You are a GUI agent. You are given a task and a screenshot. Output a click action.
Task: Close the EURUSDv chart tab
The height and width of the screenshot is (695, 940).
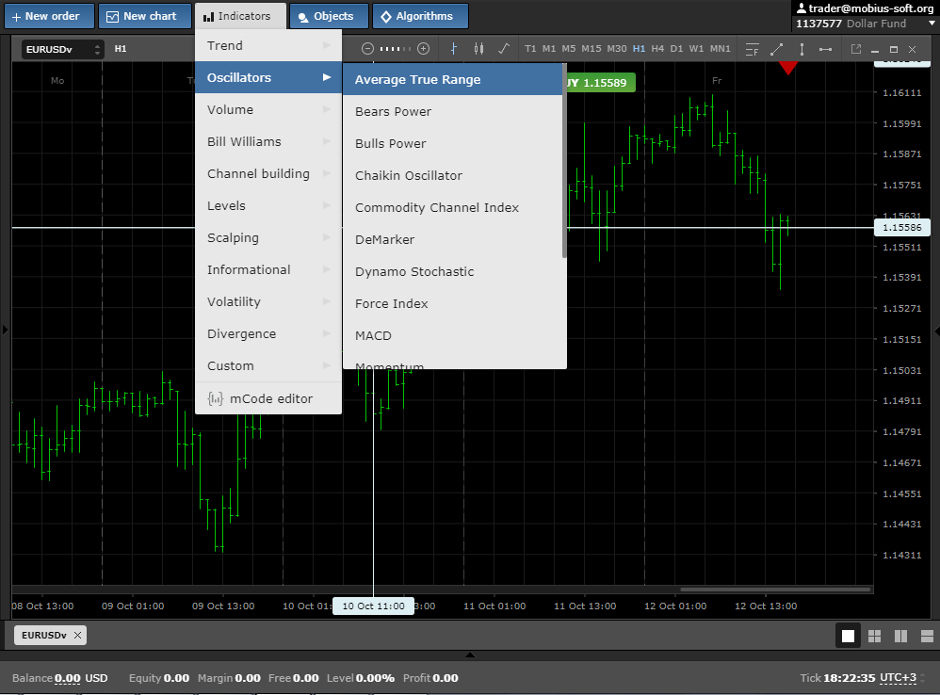click(77, 635)
